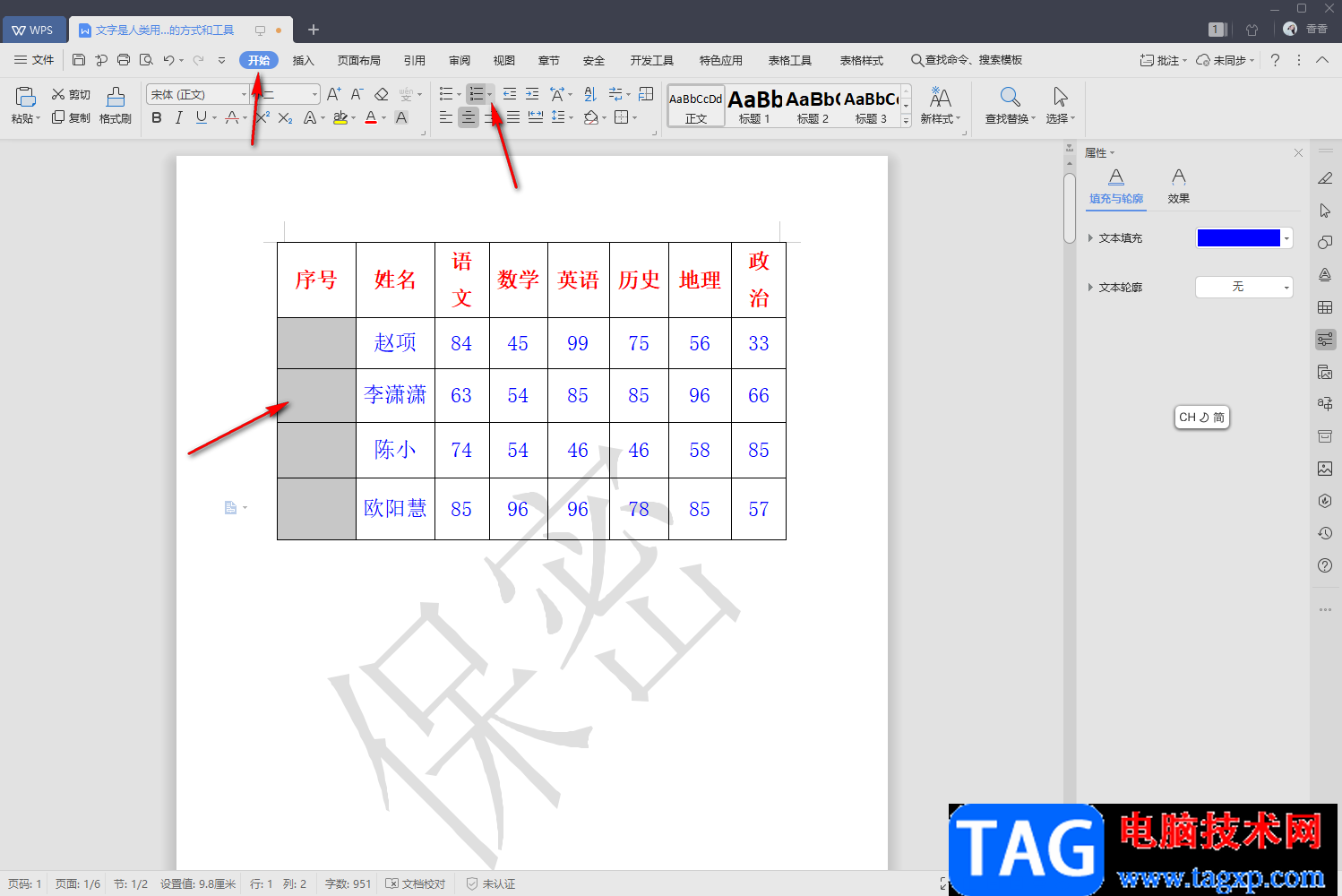Increase paragraph indent
The width and height of the screenshot is (1342, 896).
(532, 94)
